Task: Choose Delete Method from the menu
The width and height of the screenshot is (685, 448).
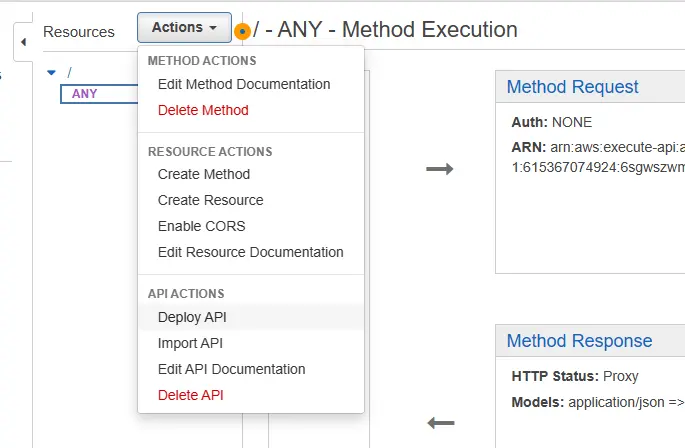Action: pyautogui.click(x=203, y=110)
